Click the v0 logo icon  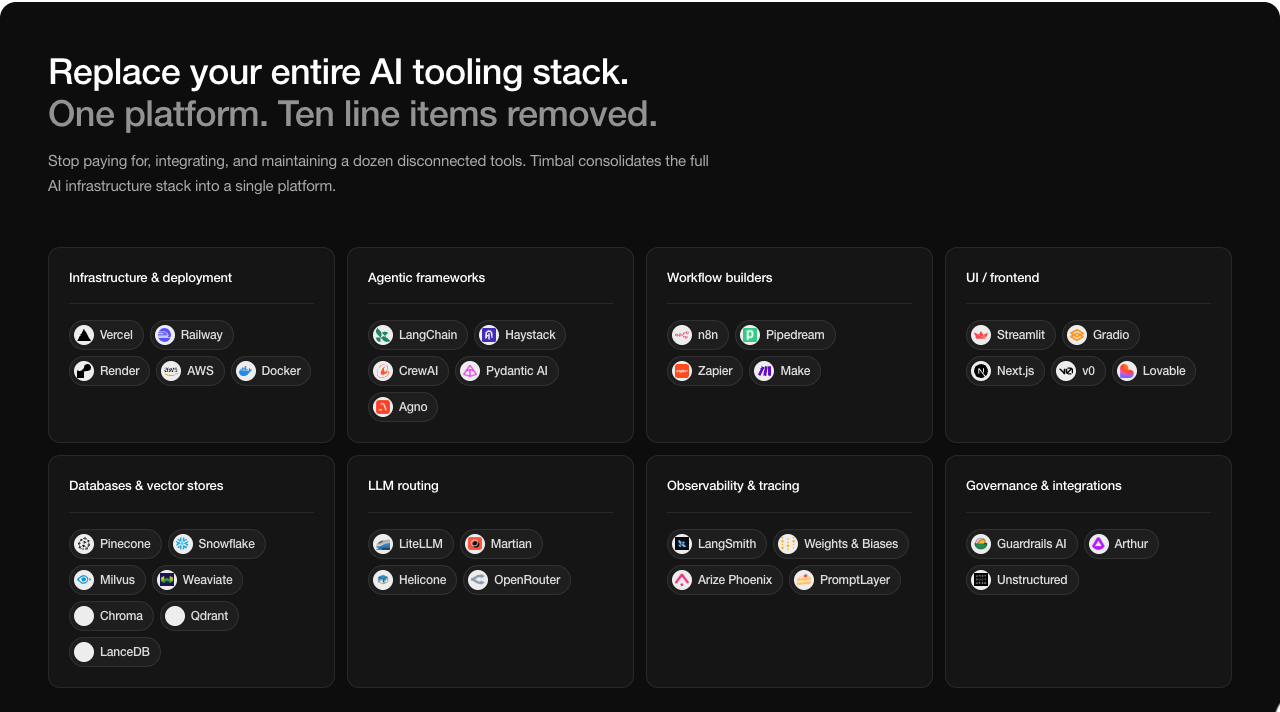click(1066, 371)
